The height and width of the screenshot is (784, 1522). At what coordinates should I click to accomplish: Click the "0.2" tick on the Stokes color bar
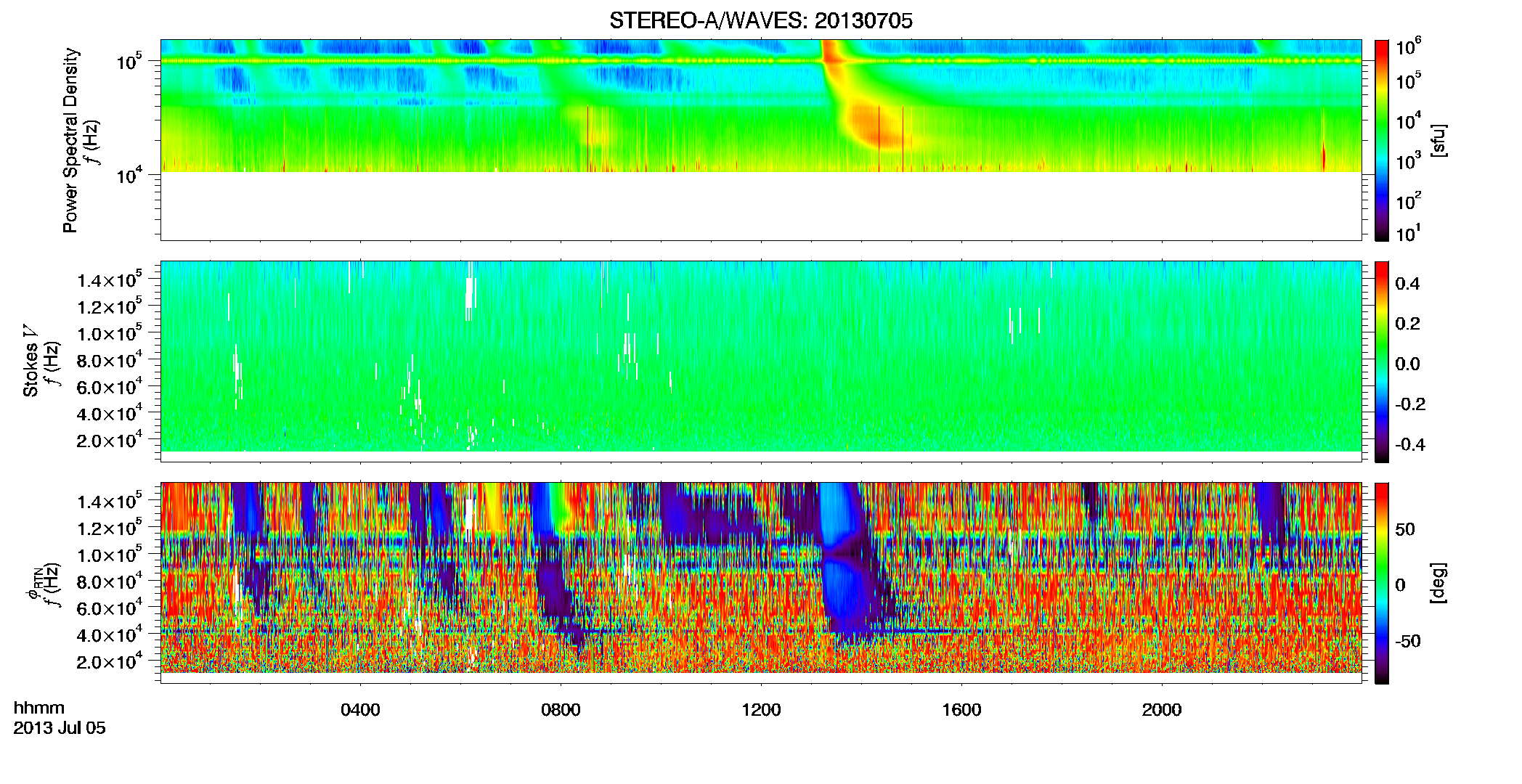click(x=1407, y=324)
